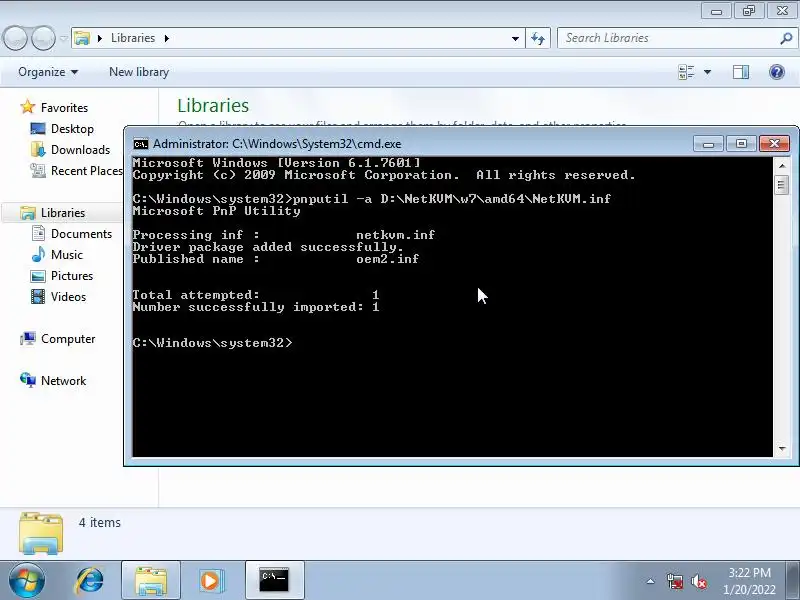The height and width of the screenshot is (600, 800).
Task: Click cmd scrollbar down arrow
Action: (782, 448)
